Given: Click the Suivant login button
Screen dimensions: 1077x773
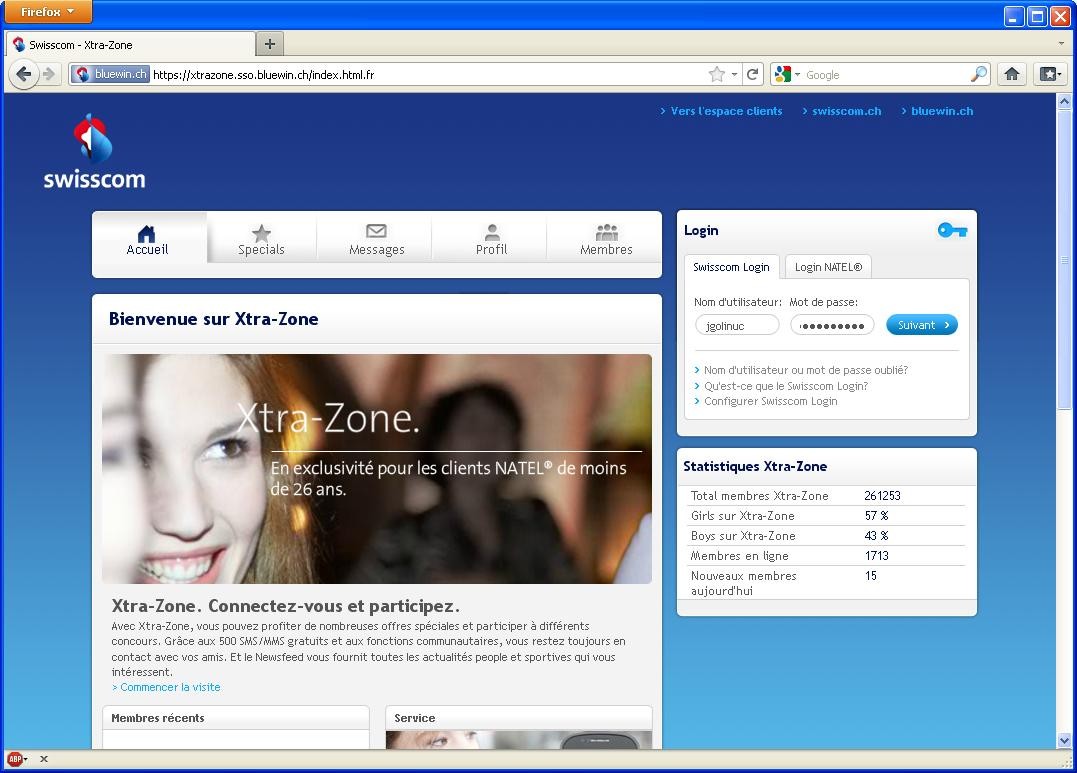Looking at the screenshot, I should 920,324.
